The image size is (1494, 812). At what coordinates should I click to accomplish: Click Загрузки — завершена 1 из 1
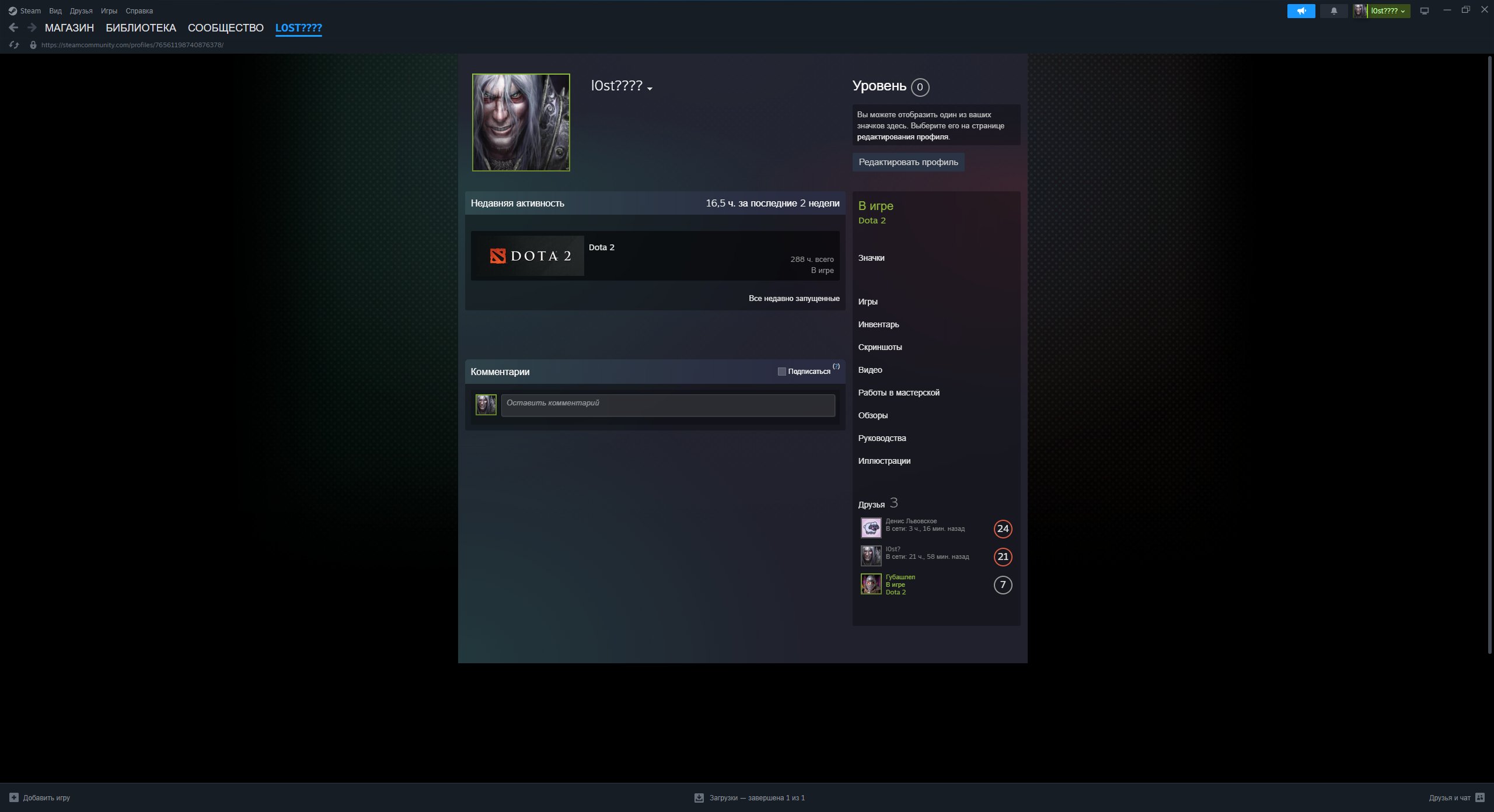tap(757, 798)
